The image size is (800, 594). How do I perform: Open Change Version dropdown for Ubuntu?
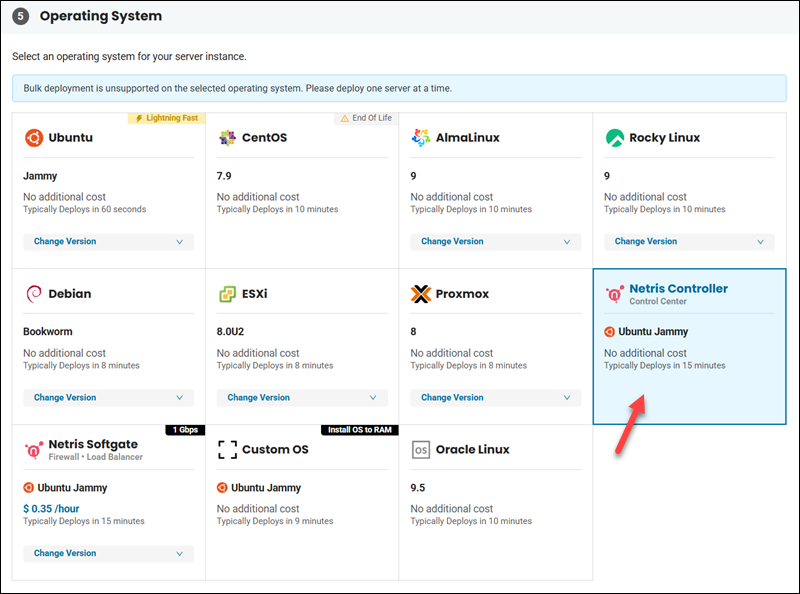click(x=108, y=241)
